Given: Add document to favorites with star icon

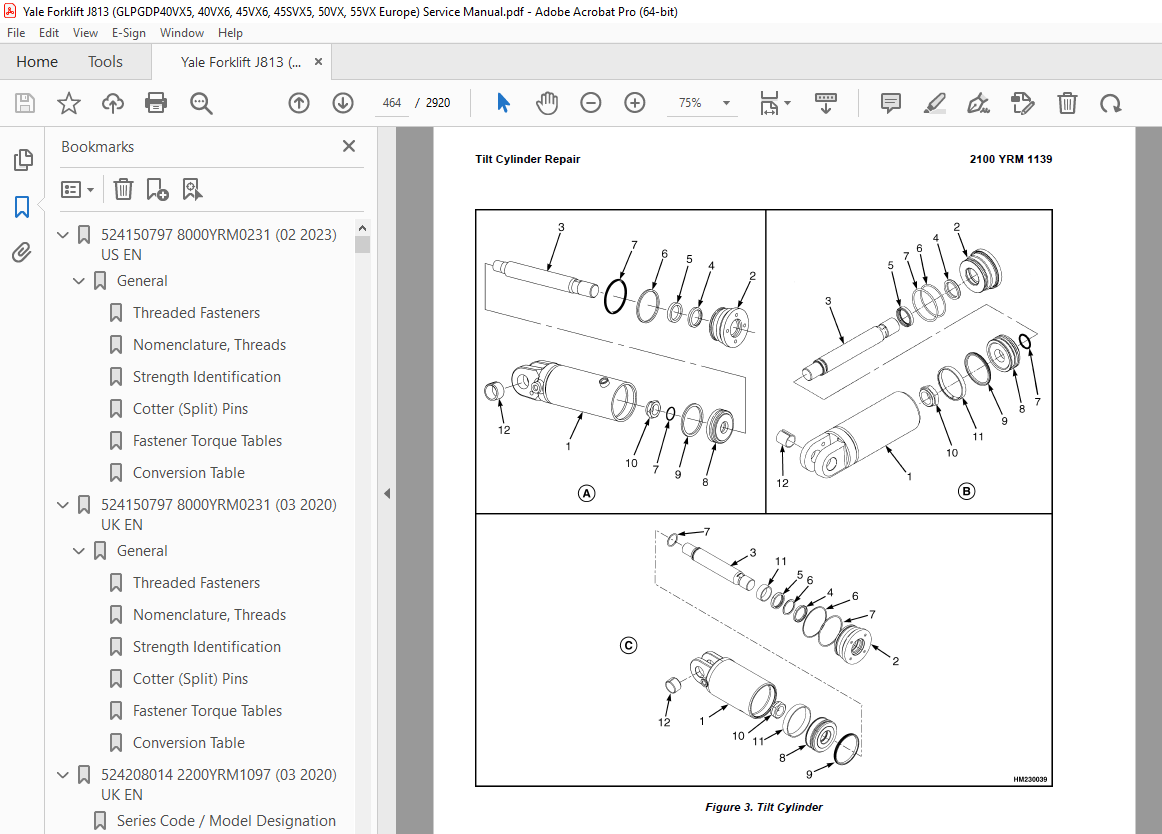Looking at the screenshot, I should point(69,103).
